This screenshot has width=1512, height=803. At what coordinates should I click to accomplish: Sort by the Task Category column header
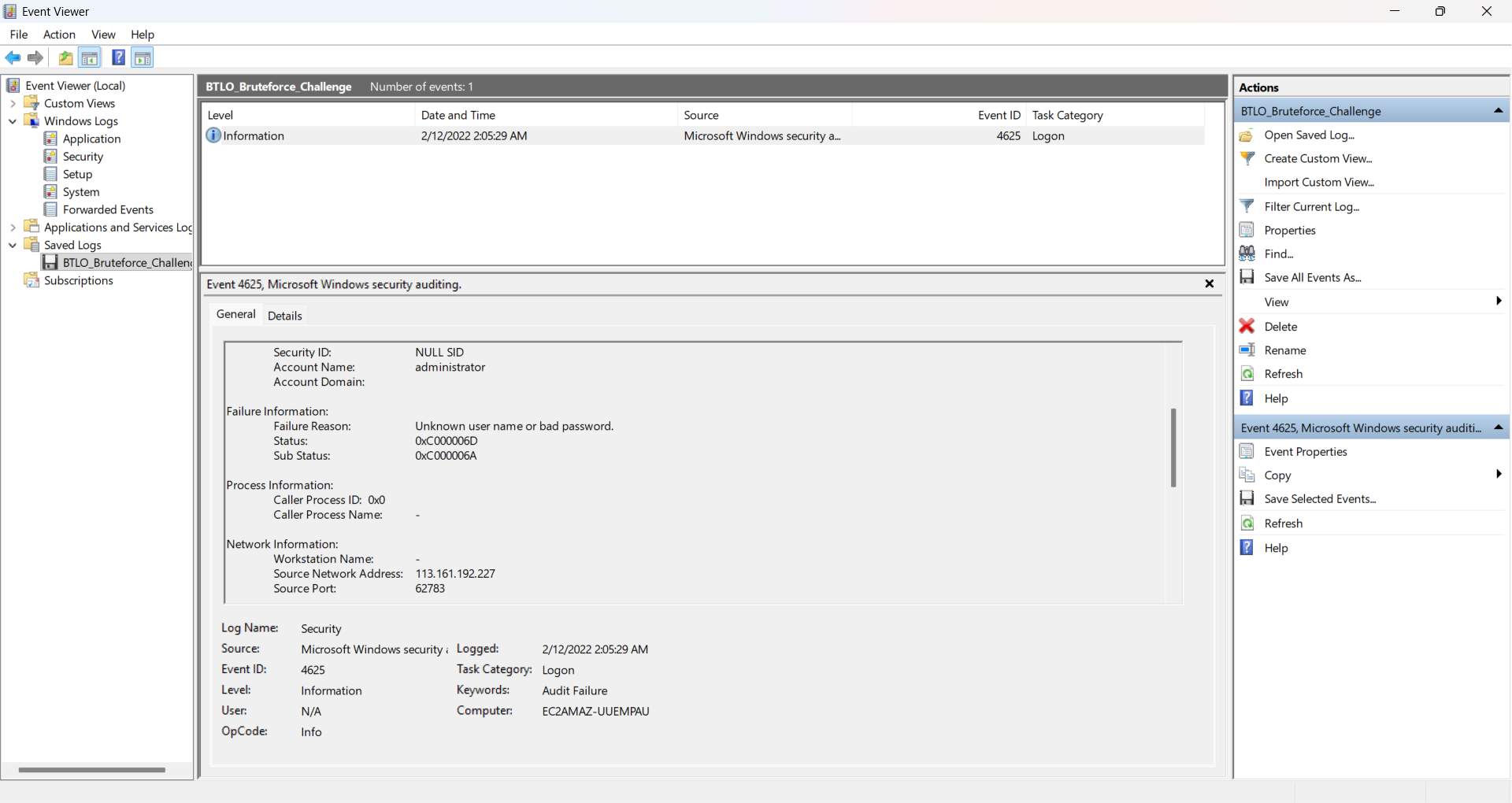coord(1115,115)
